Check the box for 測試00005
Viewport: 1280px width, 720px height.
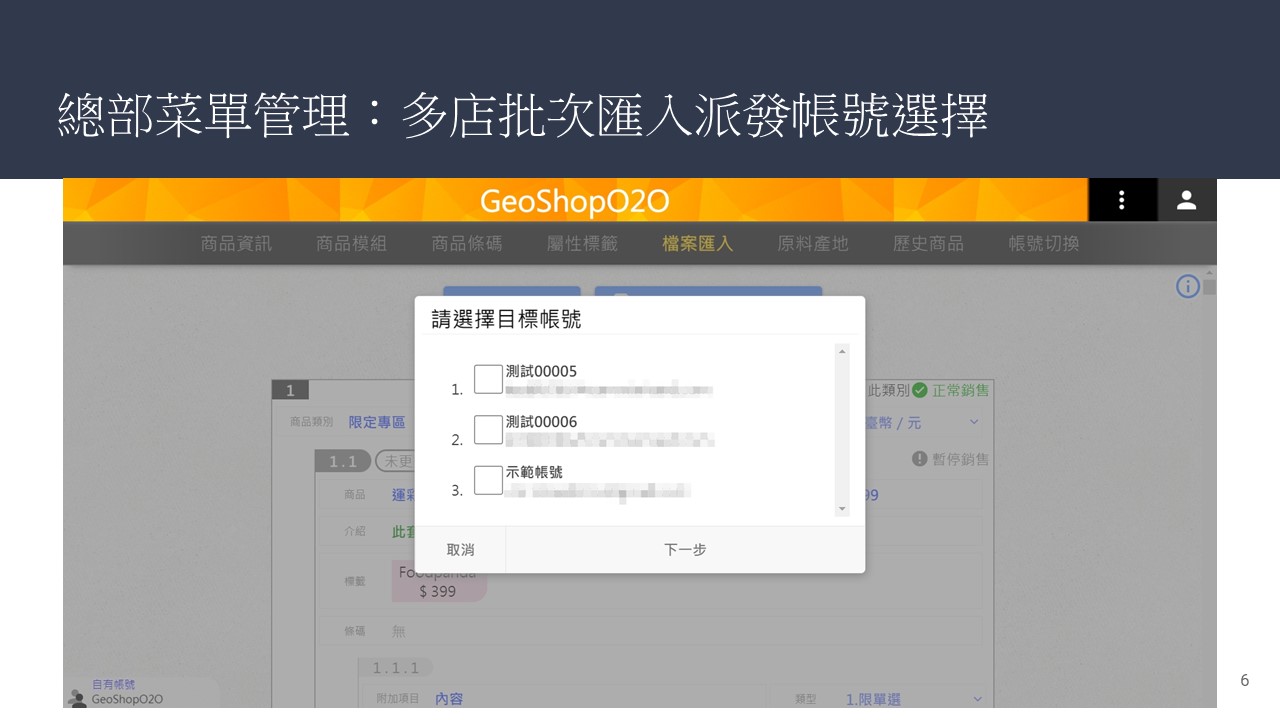coord(488,379)
